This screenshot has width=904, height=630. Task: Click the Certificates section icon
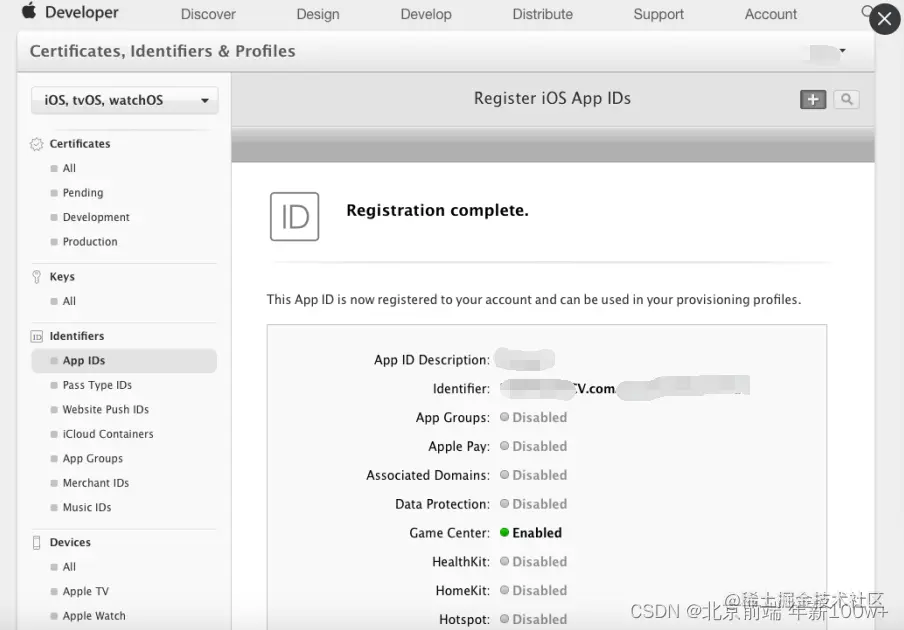tap(36, 144)
